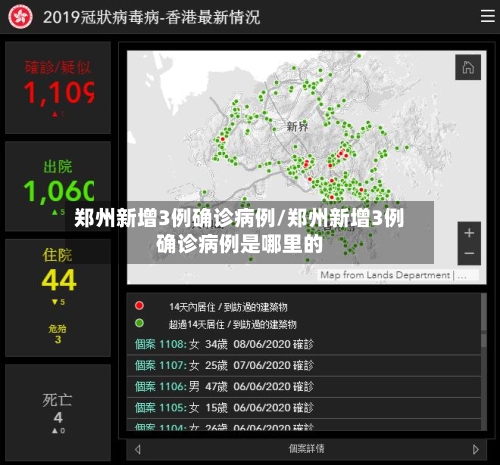Click the red legend dot for 14 days

pos(139,306)
